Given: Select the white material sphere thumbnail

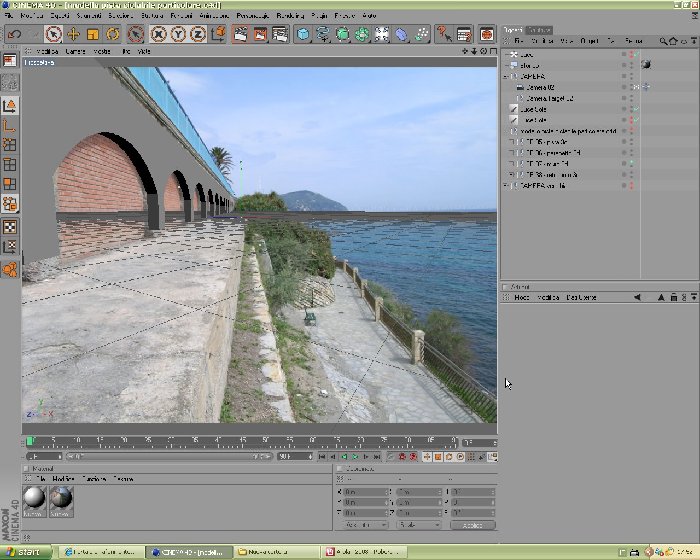Looking at the screenshot, I should pyautogui.click(x=34, y=502).
